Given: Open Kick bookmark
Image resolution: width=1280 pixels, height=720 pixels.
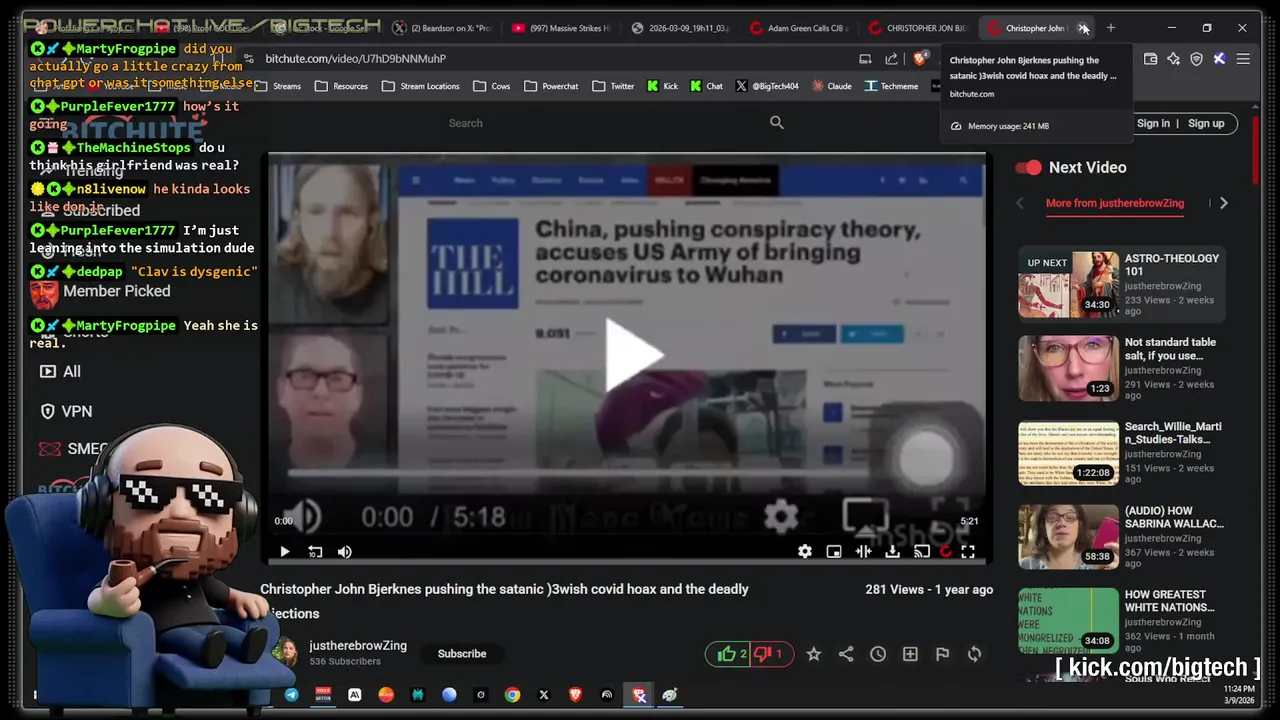Looking at the screenshot, I should click(x=662, y=86).
